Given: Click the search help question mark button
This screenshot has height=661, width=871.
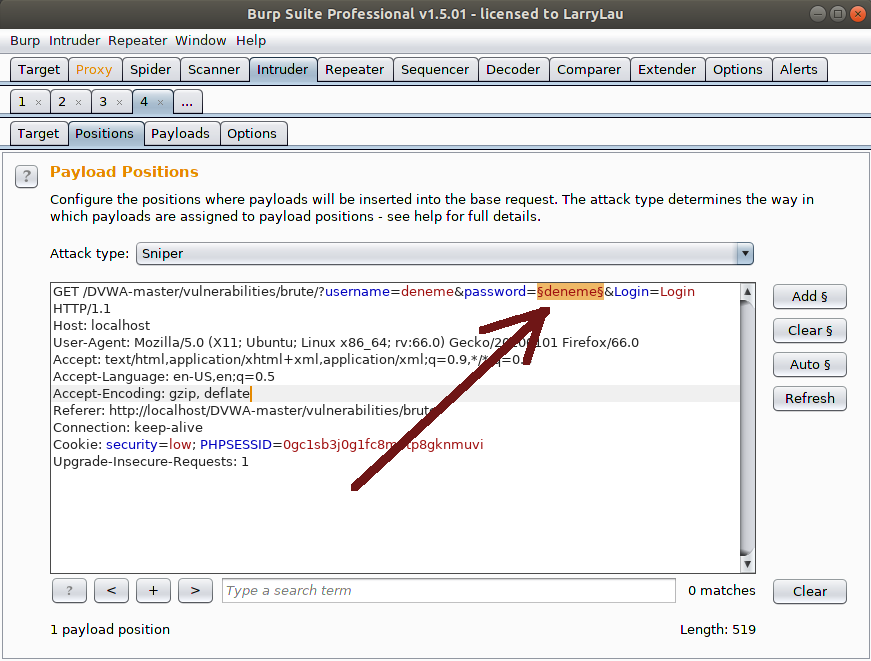Looking at the screenshot, I should [69, 590].
